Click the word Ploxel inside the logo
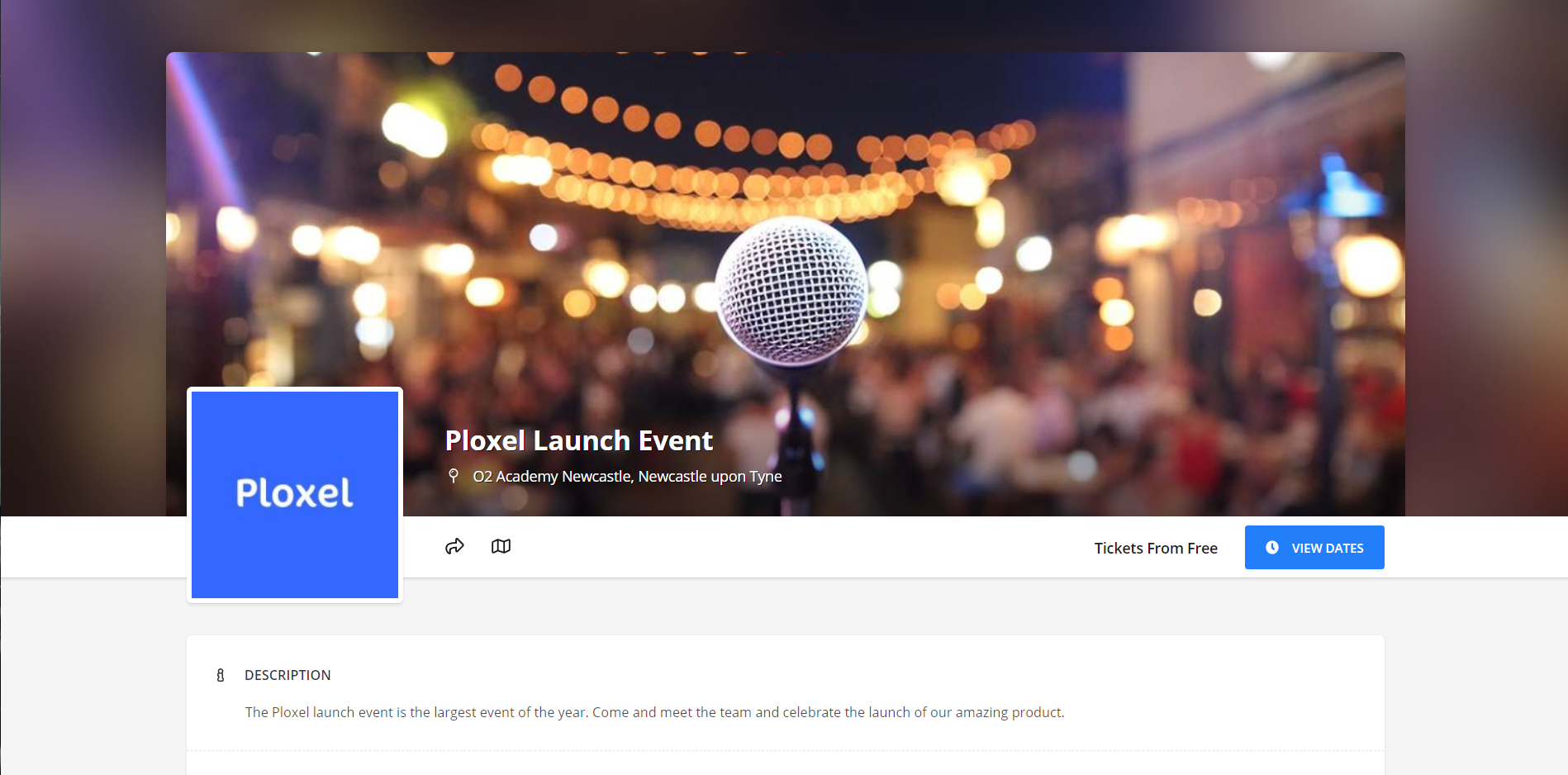1568x775 pixels. [295, 493]
